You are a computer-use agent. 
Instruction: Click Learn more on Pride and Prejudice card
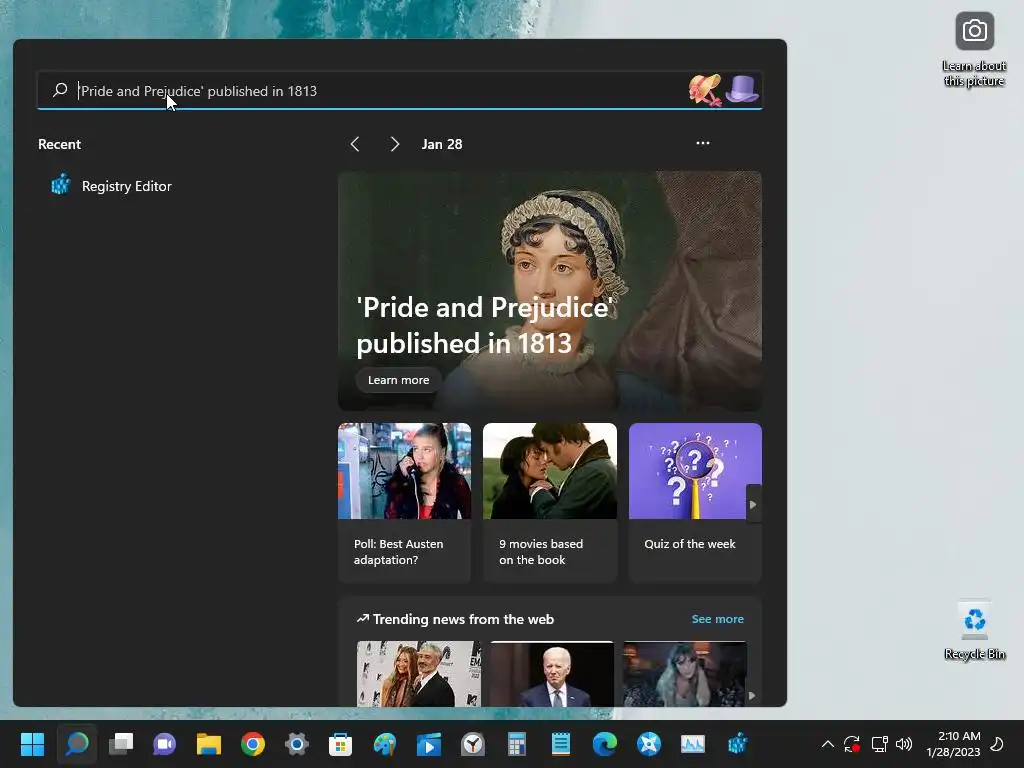[398, 380]
